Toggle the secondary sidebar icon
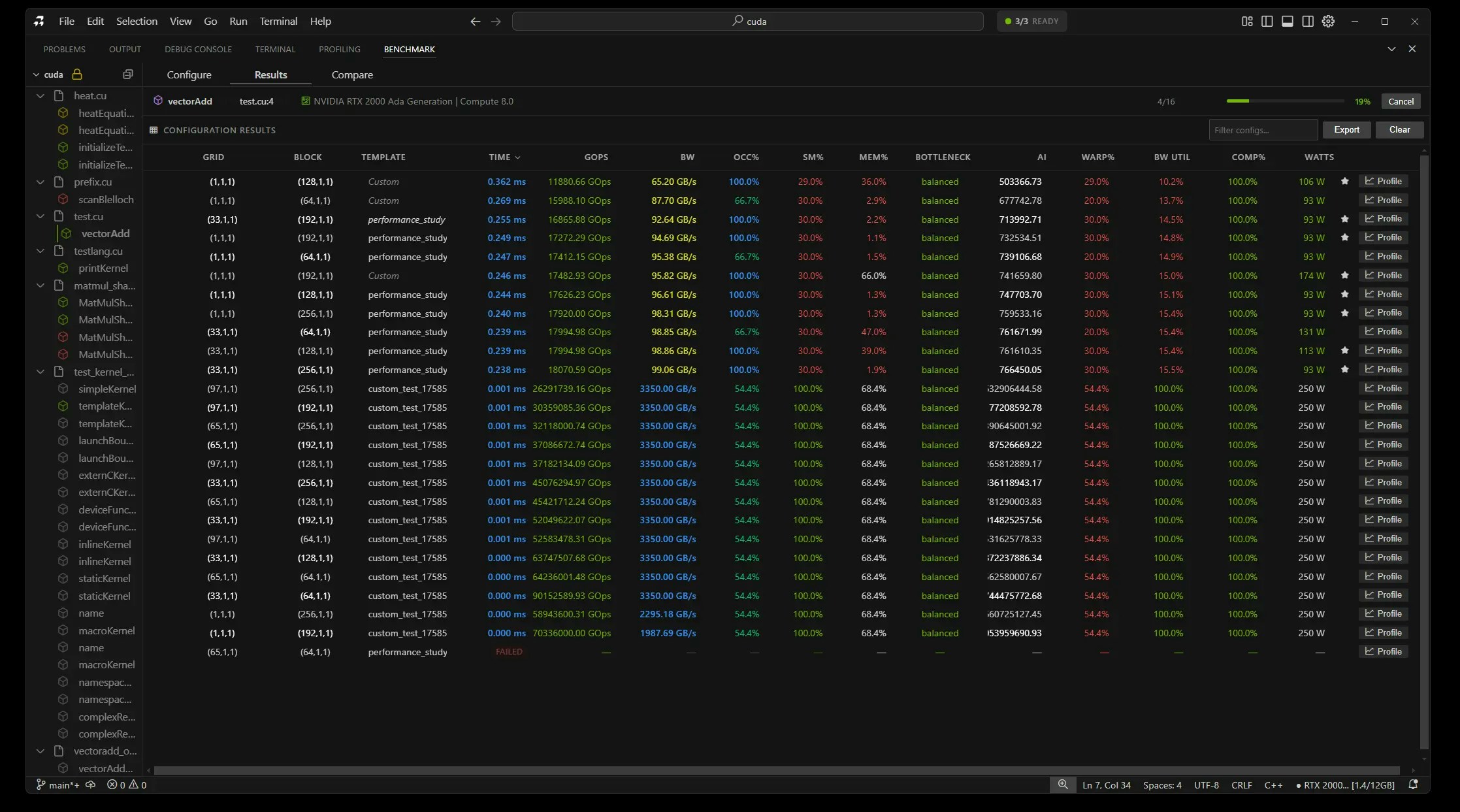 point(1307,21)
